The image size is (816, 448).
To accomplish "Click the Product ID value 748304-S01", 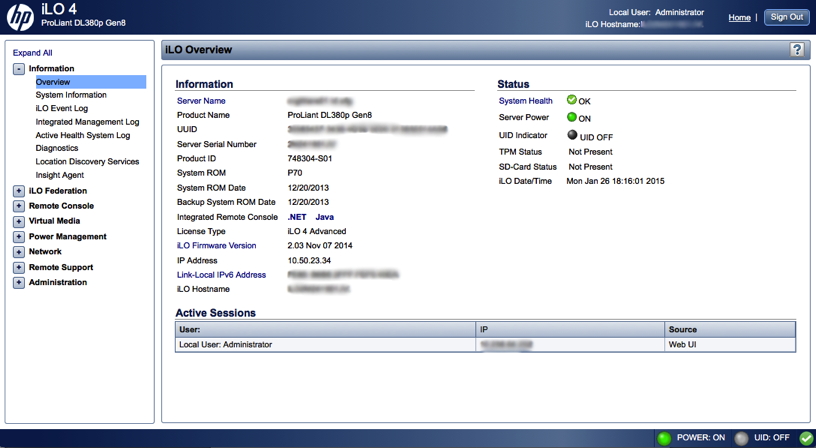I will [x=310, y=159].
